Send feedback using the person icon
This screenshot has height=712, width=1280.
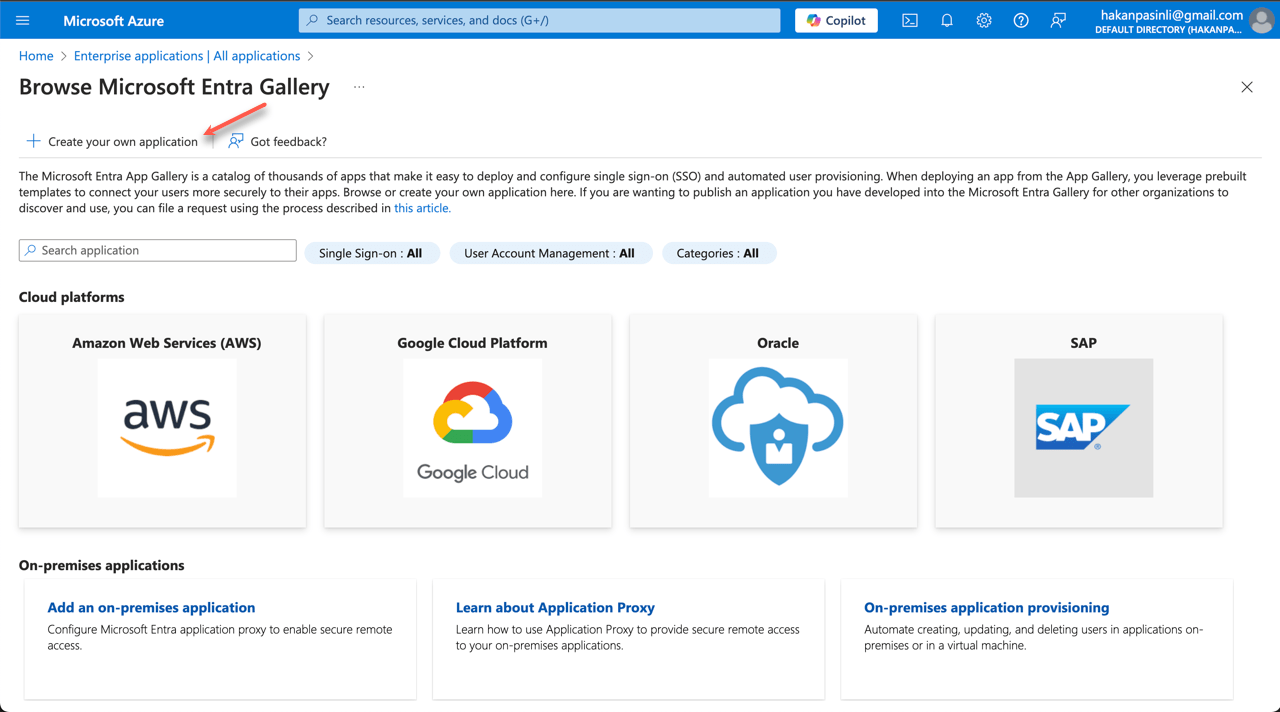(1058, 20)
